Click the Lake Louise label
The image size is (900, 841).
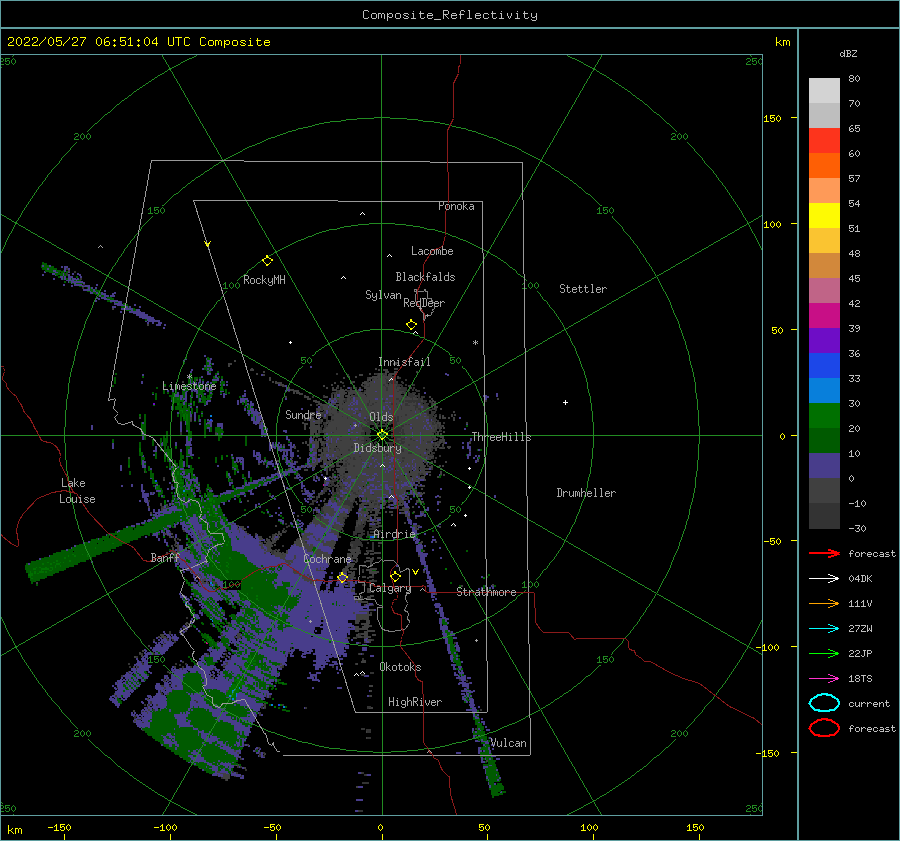[x=77, y=491]
